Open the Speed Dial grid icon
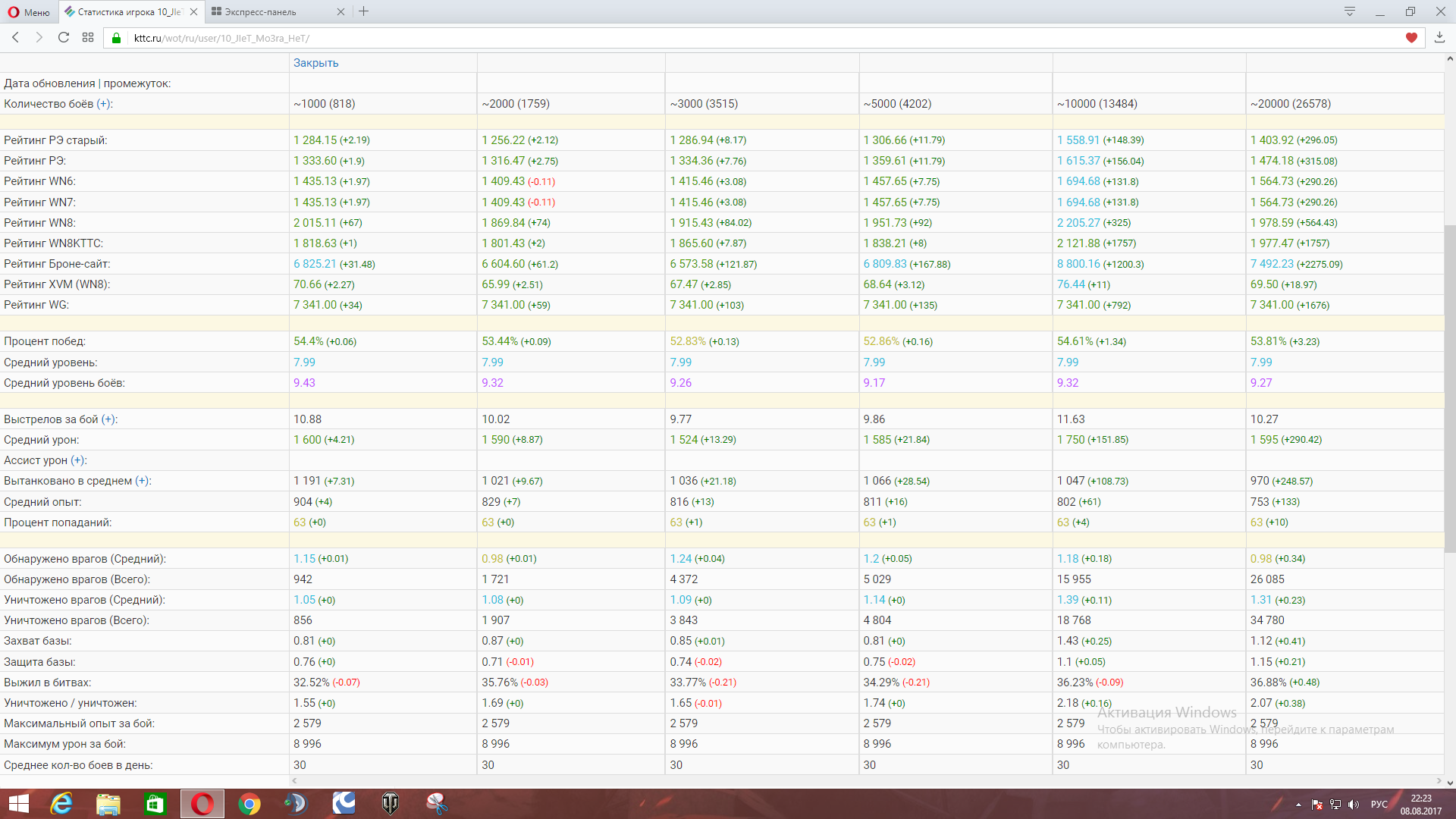The image size is (1456, 819). click(x=88, y=37)
